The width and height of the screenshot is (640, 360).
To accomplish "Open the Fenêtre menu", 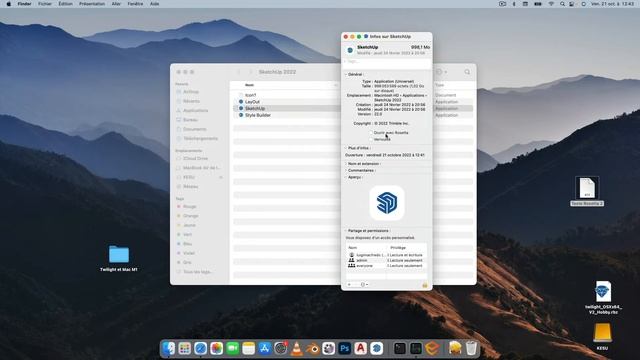I will coord(135,4).
